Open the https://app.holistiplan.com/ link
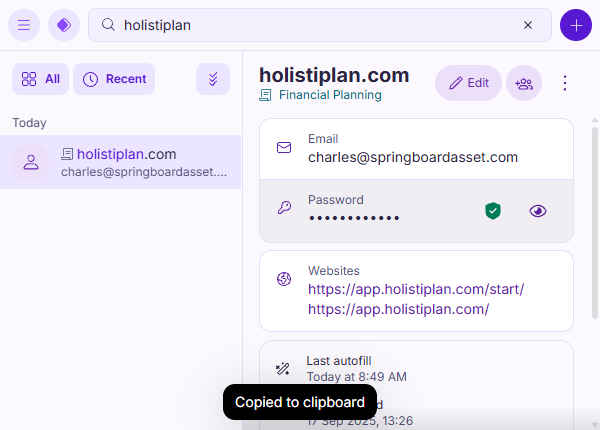The height and width of the screenshot is (430, 600). (x=398, y=309)
